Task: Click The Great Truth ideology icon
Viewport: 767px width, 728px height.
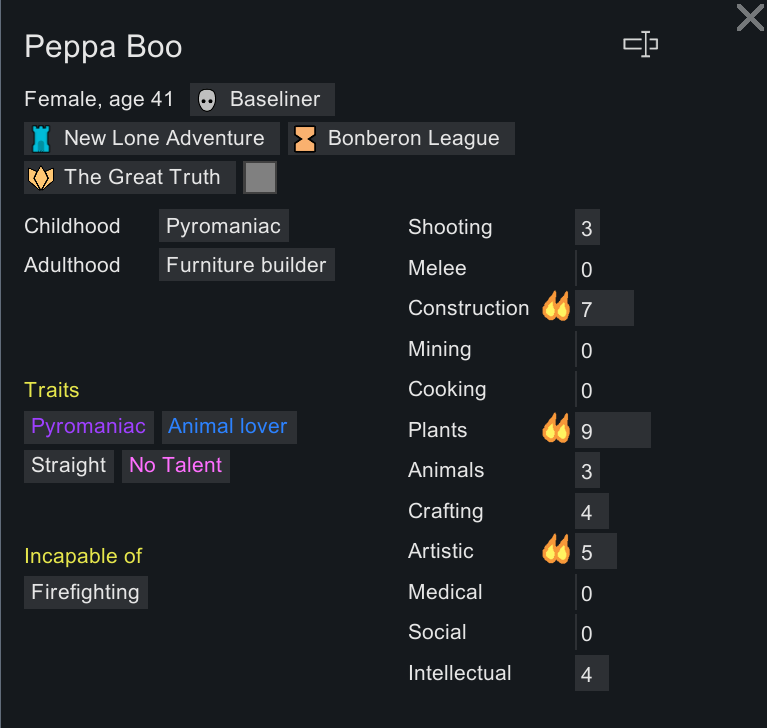Action: point(41,178)
